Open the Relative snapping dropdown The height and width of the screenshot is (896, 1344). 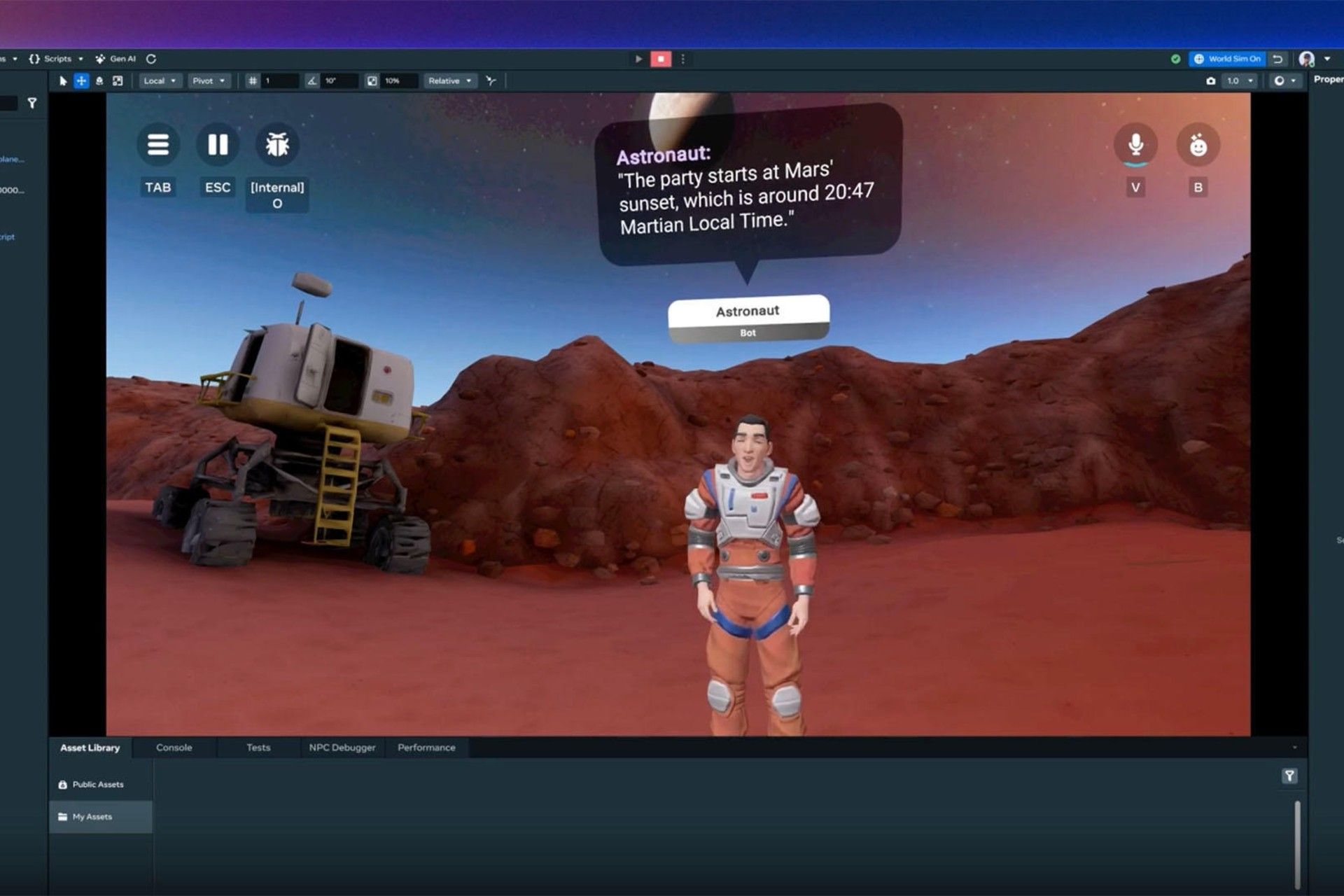[x=449, y=81]
